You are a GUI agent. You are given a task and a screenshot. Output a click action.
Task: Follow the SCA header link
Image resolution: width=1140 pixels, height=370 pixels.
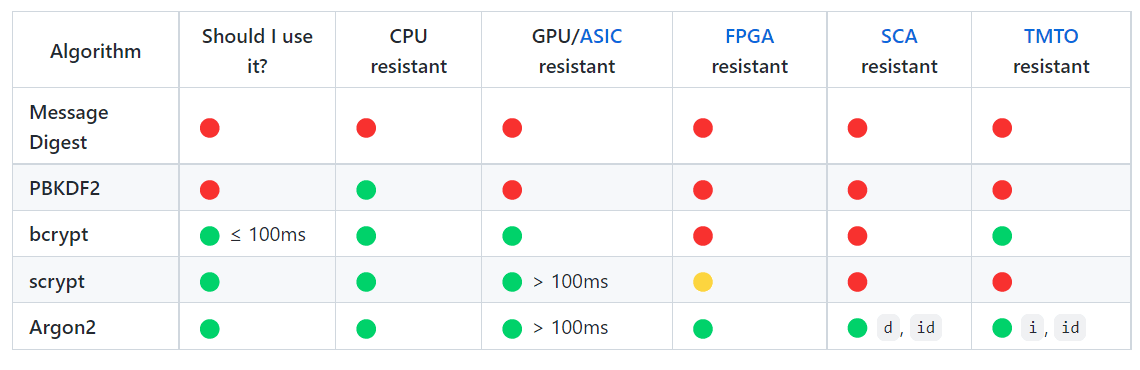pyautogui.click(x=899, y=36)
